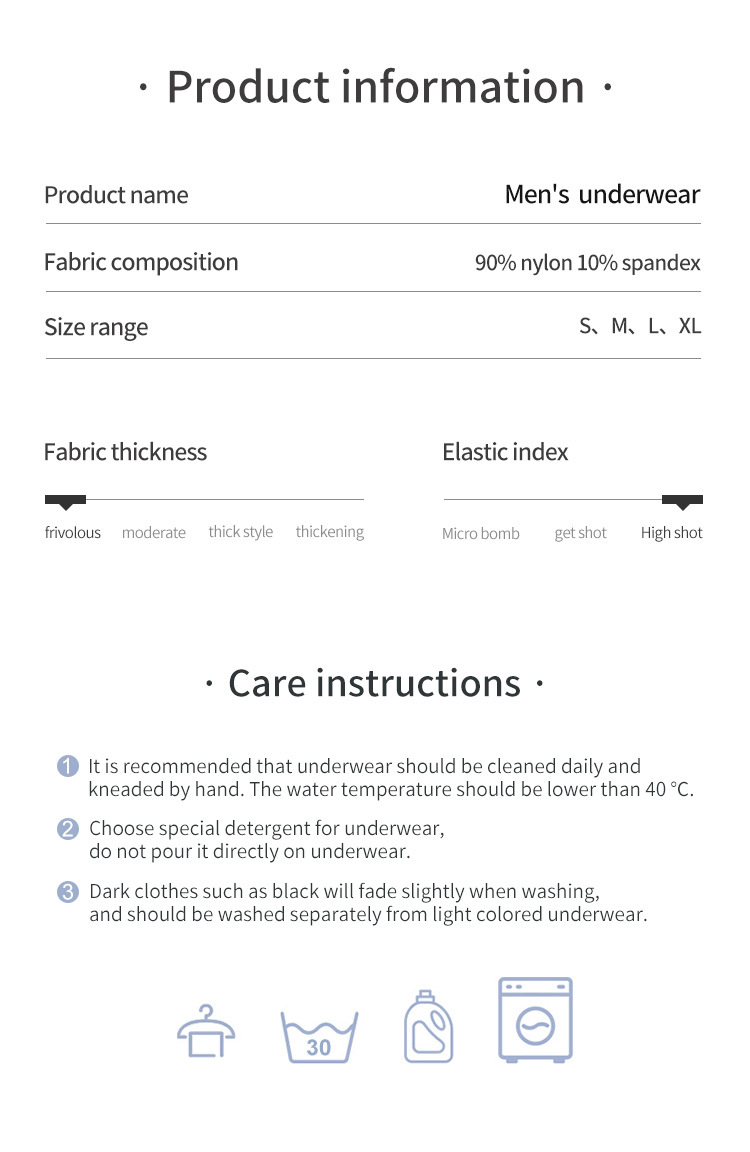750x1152 pixels.
Task: Select the 'High shot' elastic label
Action: tap(671, 533)
